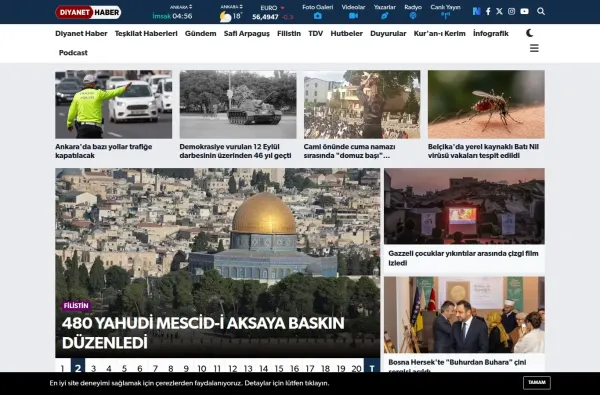Go to slider page 5
Viewport: 600px width, 395px height.
tap(124, 368)
